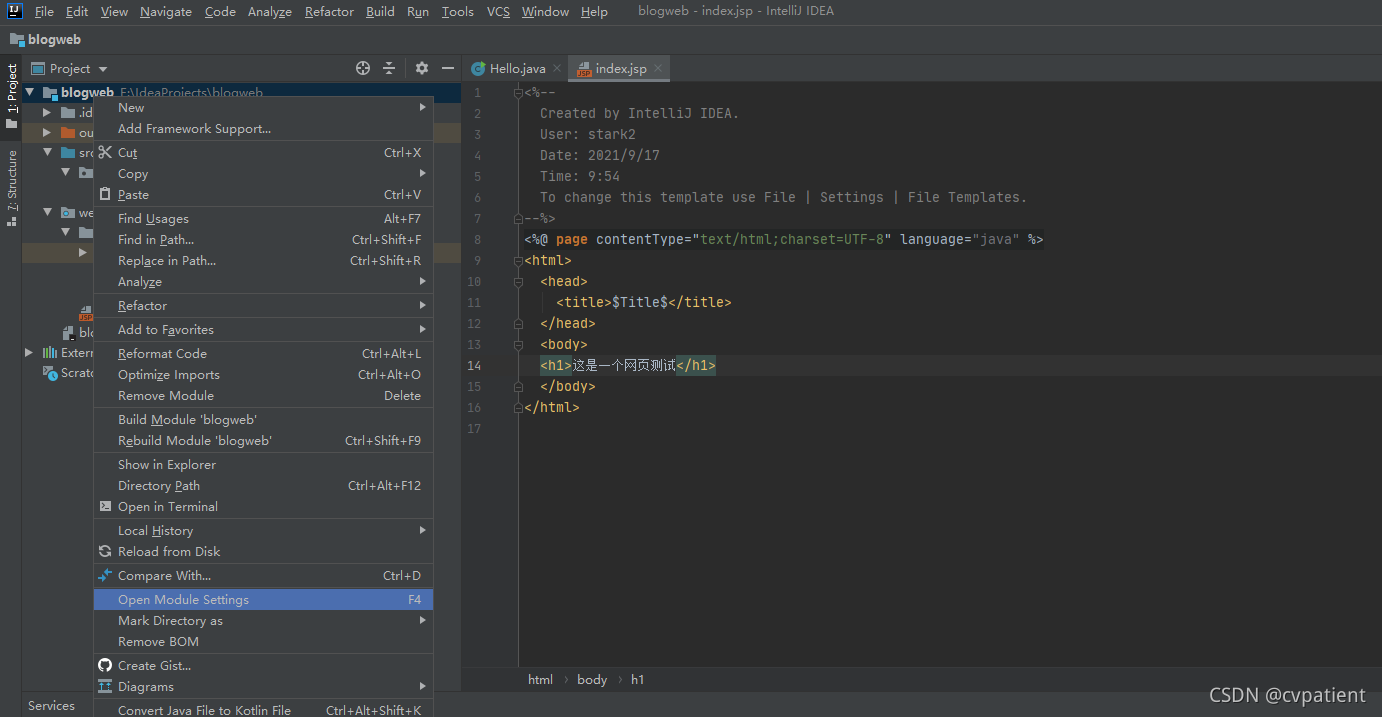Expand the New submenu
Viewport: 1382px width, 717px height.
click(263, 107)
